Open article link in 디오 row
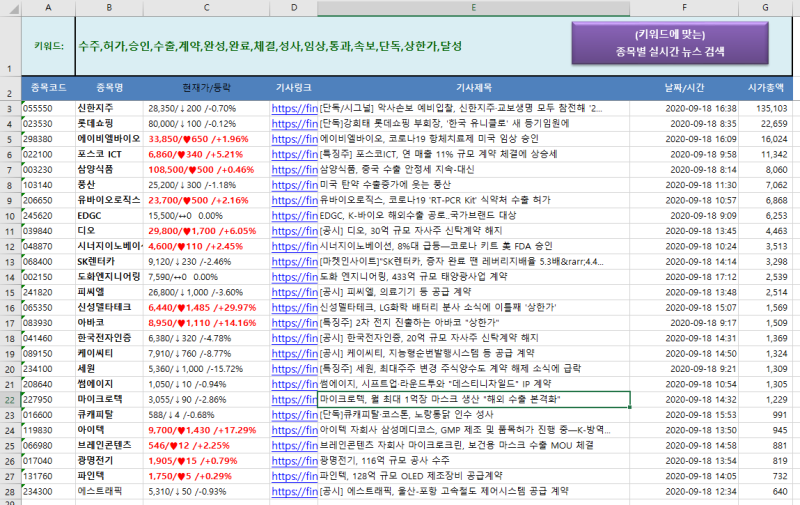Screen dimensions: 800x505 294,231
